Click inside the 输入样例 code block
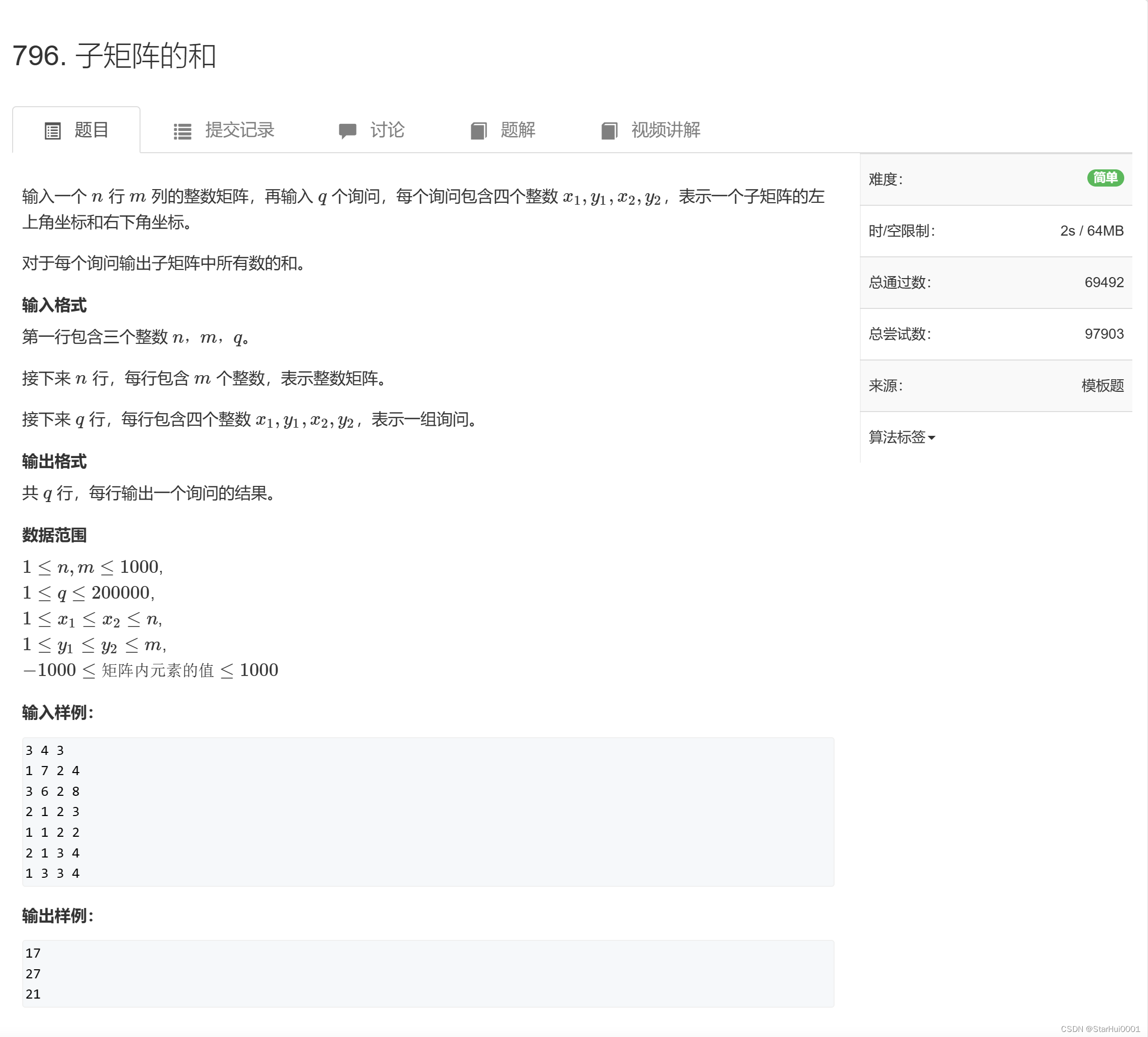The width and height of the screenshot is (1148, 1037). 427,811
